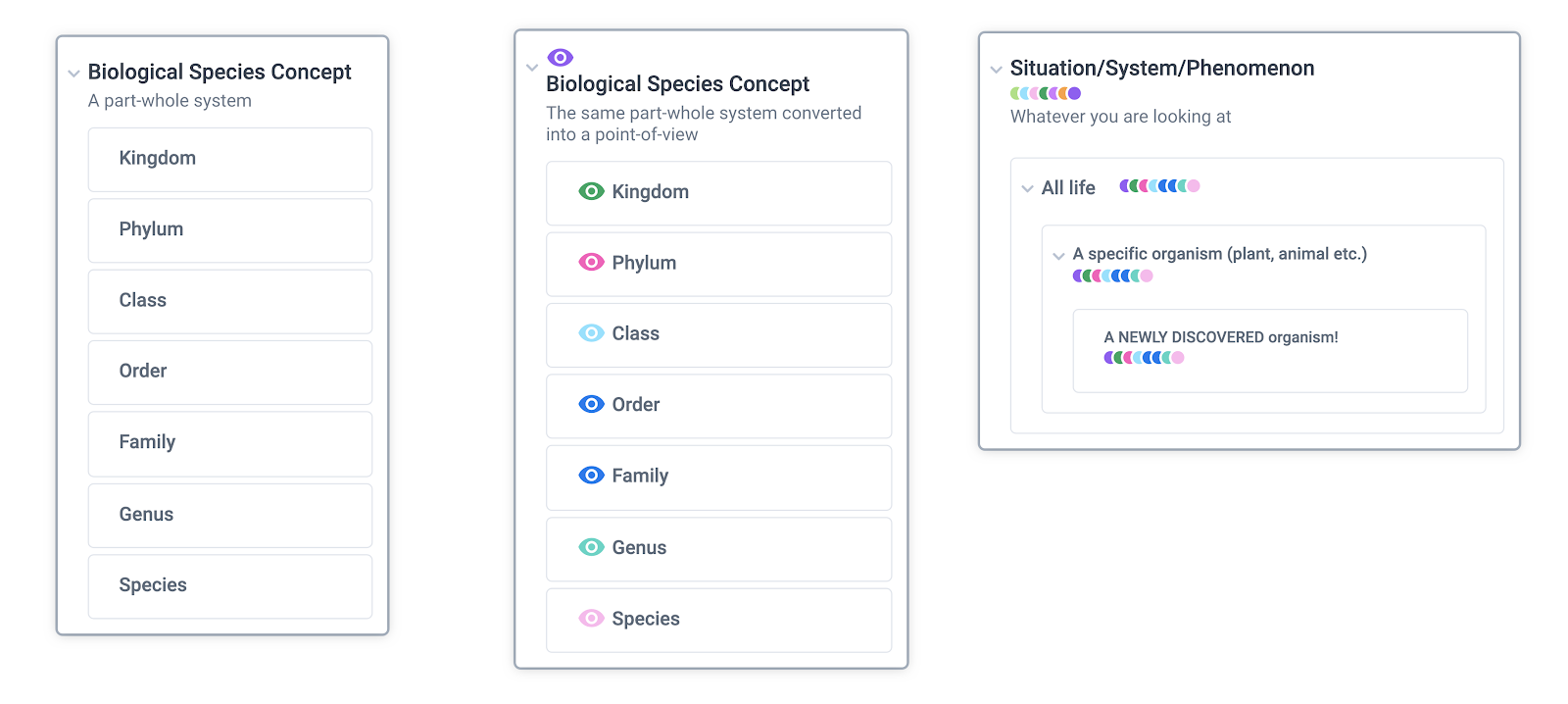Collapse the left Biological Species Concept card
Screen dimensions: 1568x704
tap(73, 74)
